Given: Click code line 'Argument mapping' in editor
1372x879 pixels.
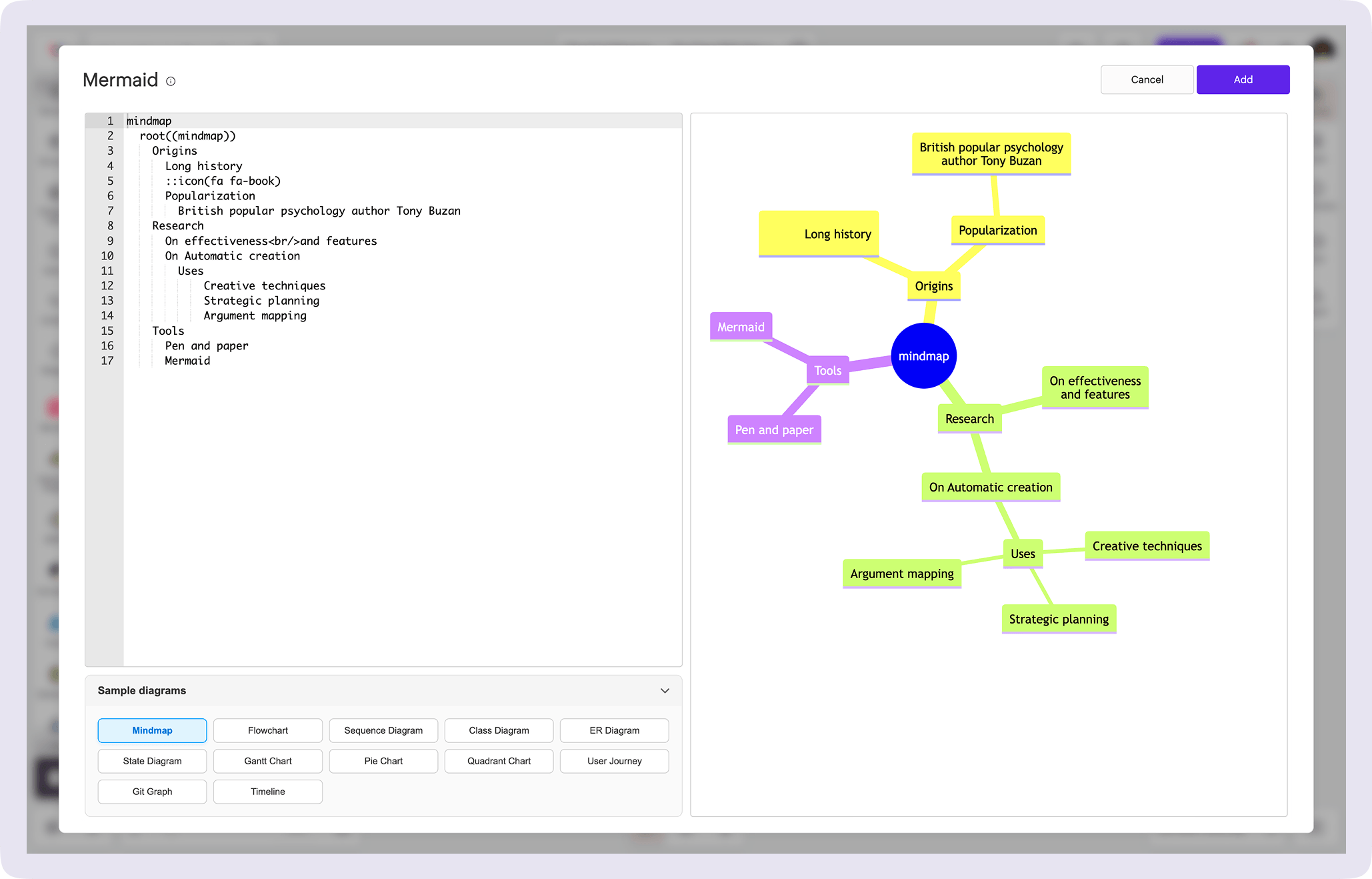Looking at the screenshot, I should [x=255, y=315].
